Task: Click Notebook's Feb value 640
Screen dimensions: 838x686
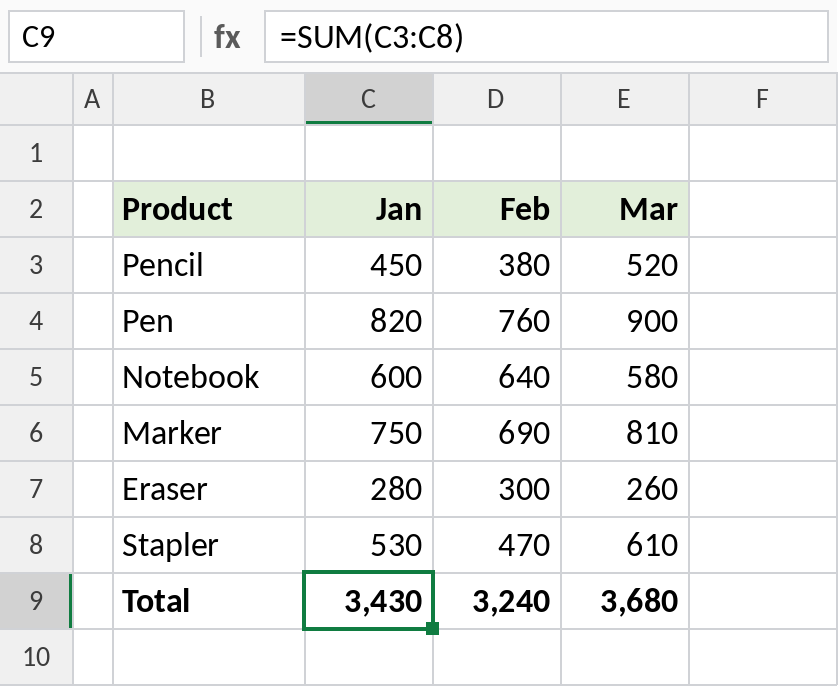Action: [497, 377]
